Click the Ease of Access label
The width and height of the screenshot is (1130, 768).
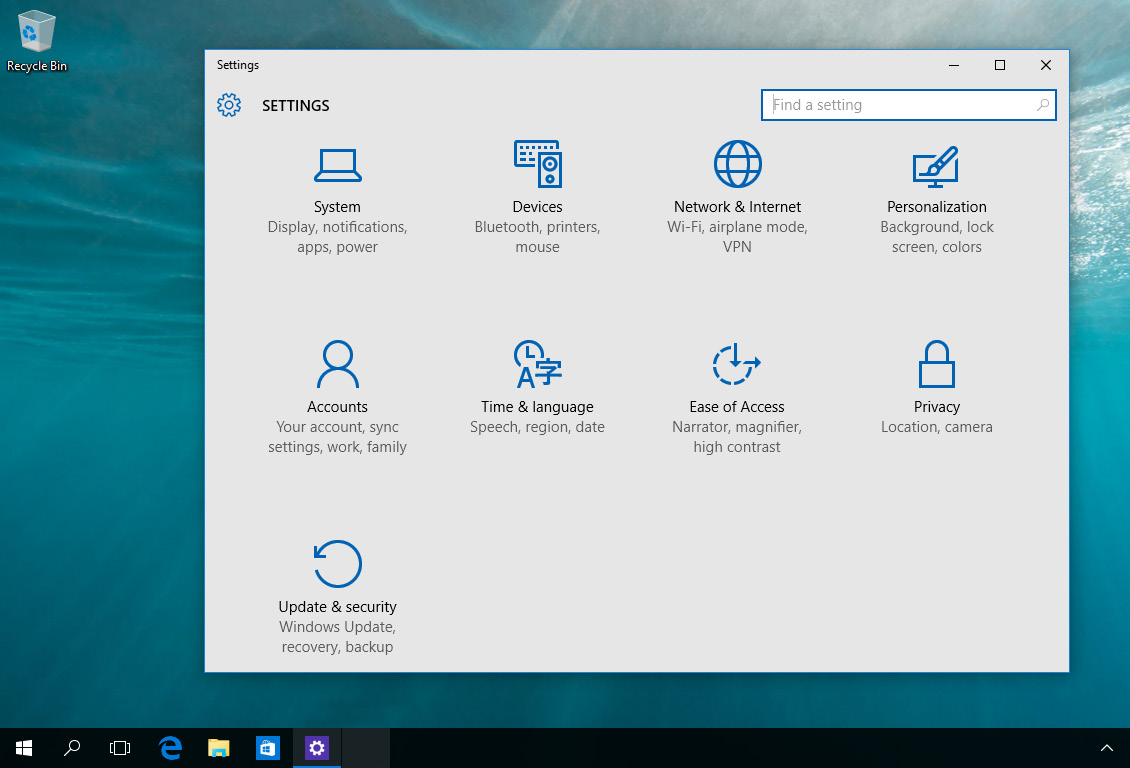pyautogui.click(x=737, y=407)
